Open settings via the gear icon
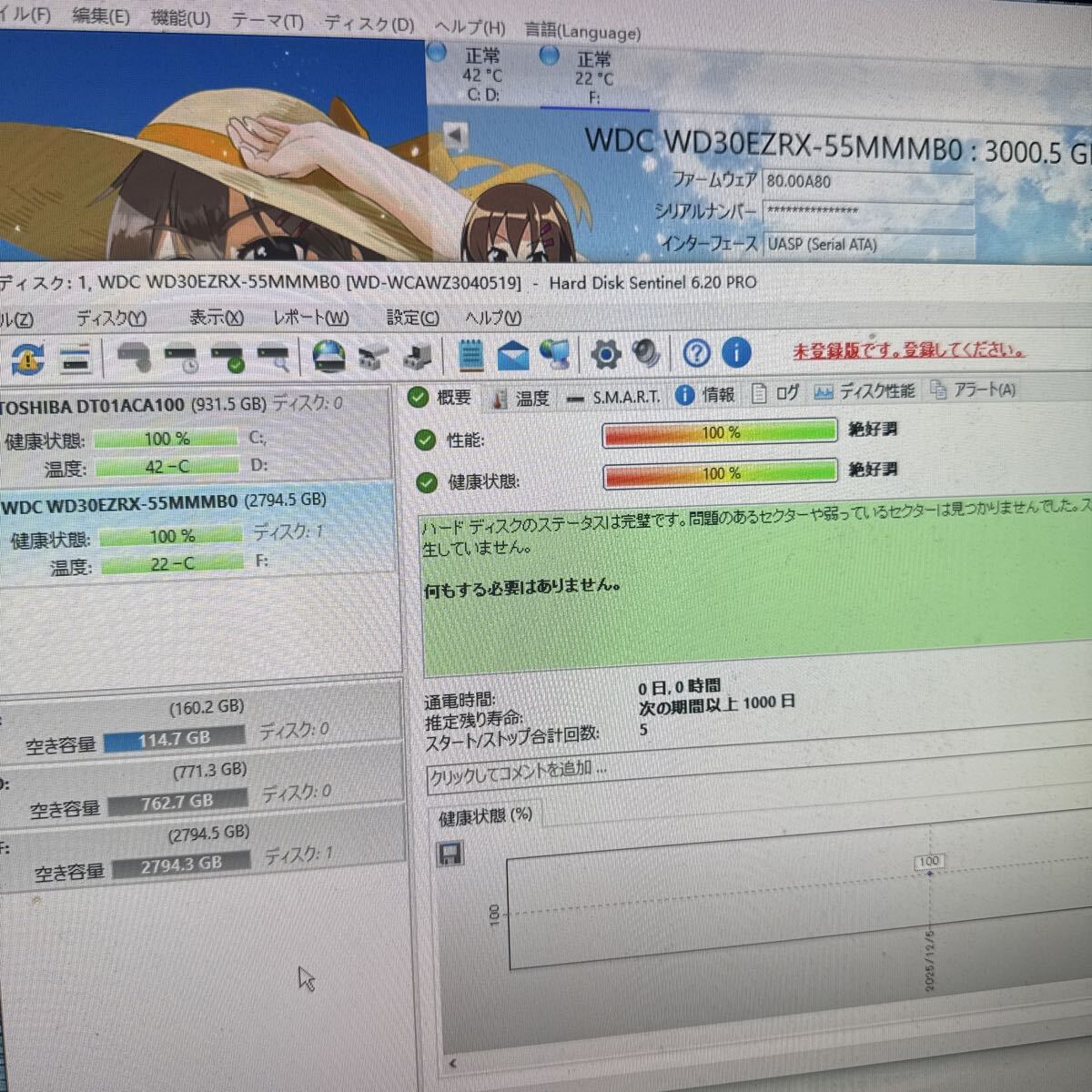Image resolution: width=1092 pixels, height=1092 pixels. click(606, 353)
